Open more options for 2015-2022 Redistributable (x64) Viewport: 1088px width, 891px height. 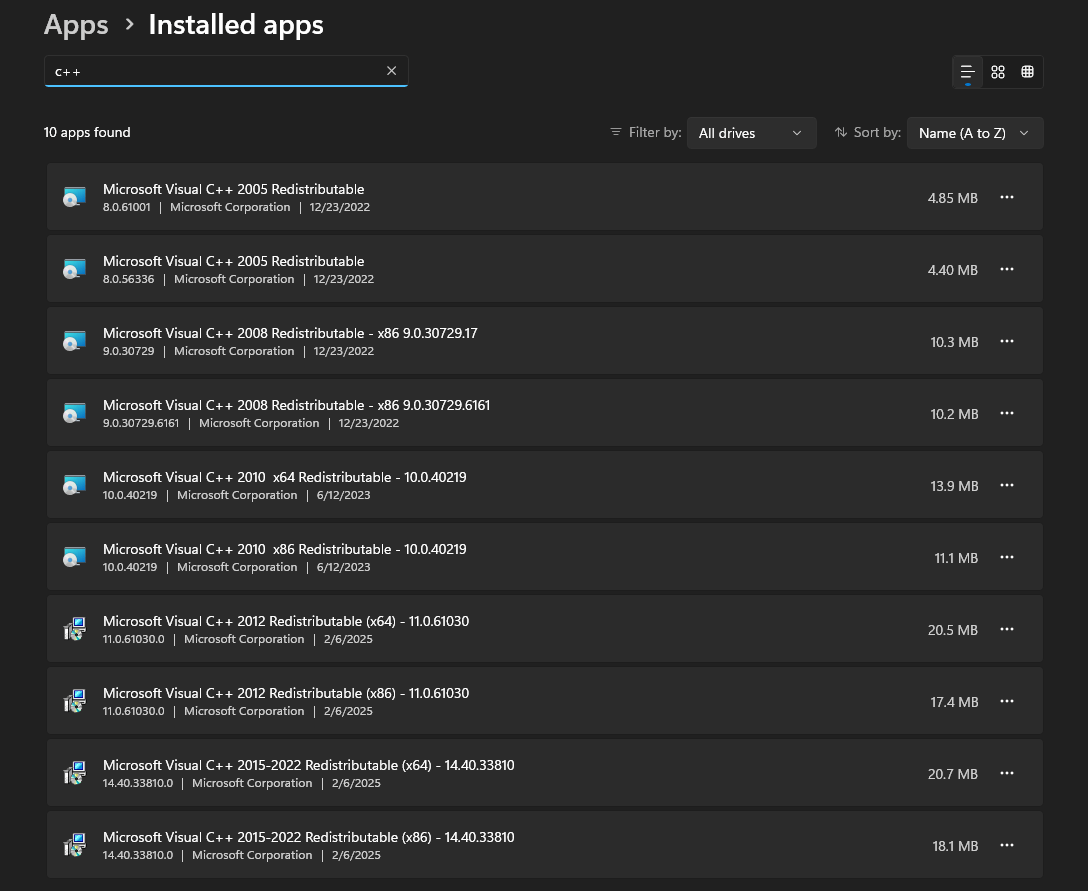point(1007,774)
